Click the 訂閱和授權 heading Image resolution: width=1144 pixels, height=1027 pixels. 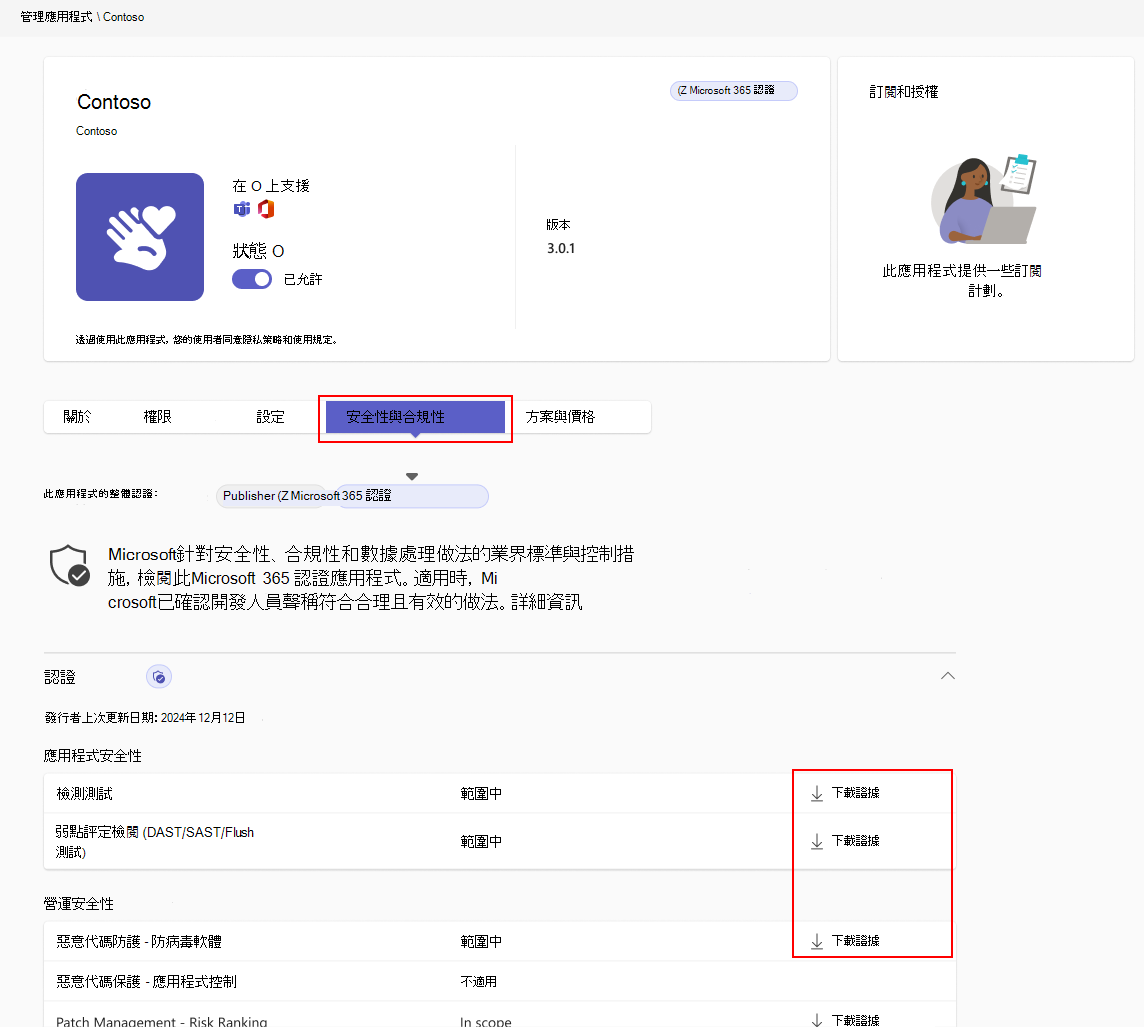tap(903, 92)
